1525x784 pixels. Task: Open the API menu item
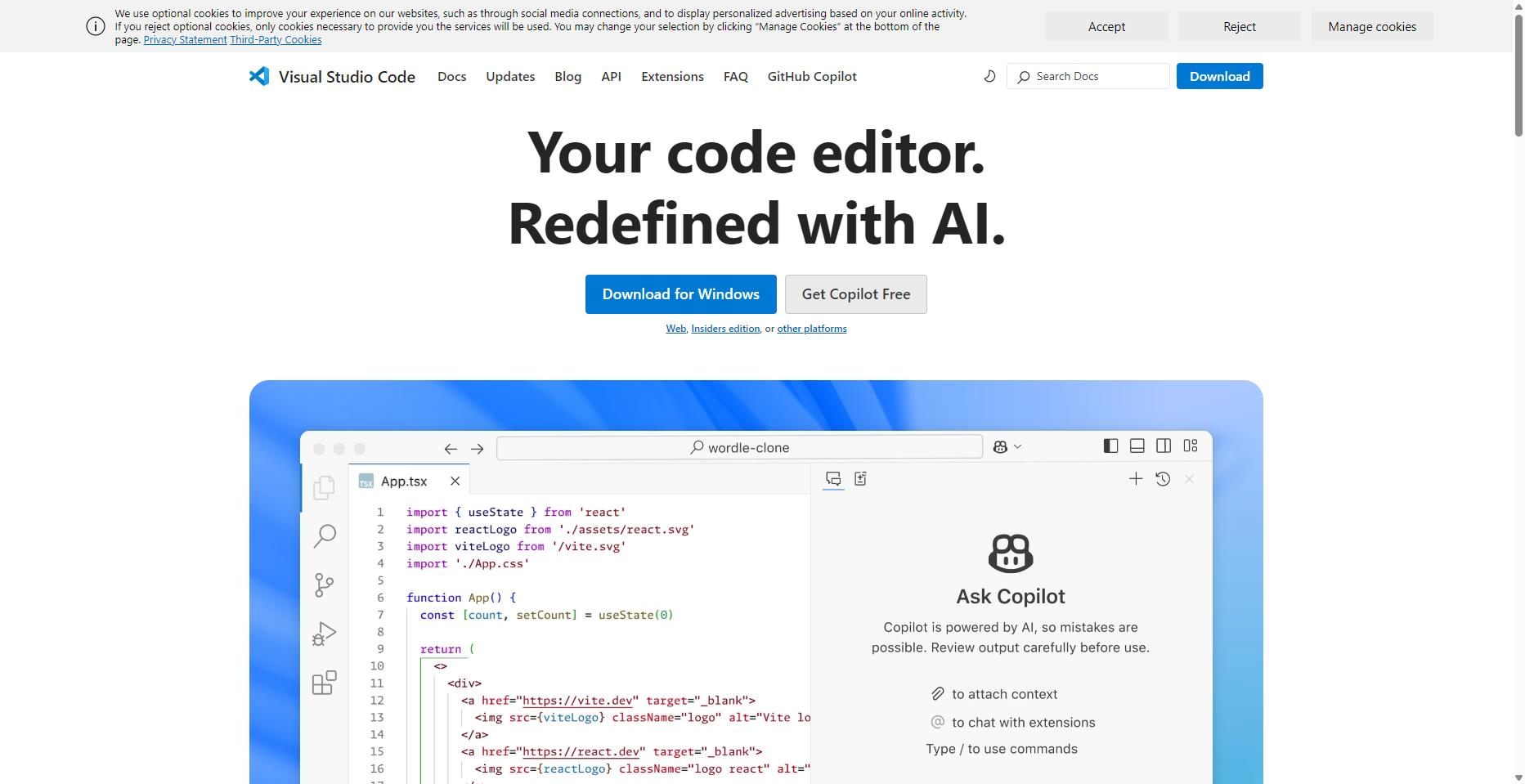611,76
